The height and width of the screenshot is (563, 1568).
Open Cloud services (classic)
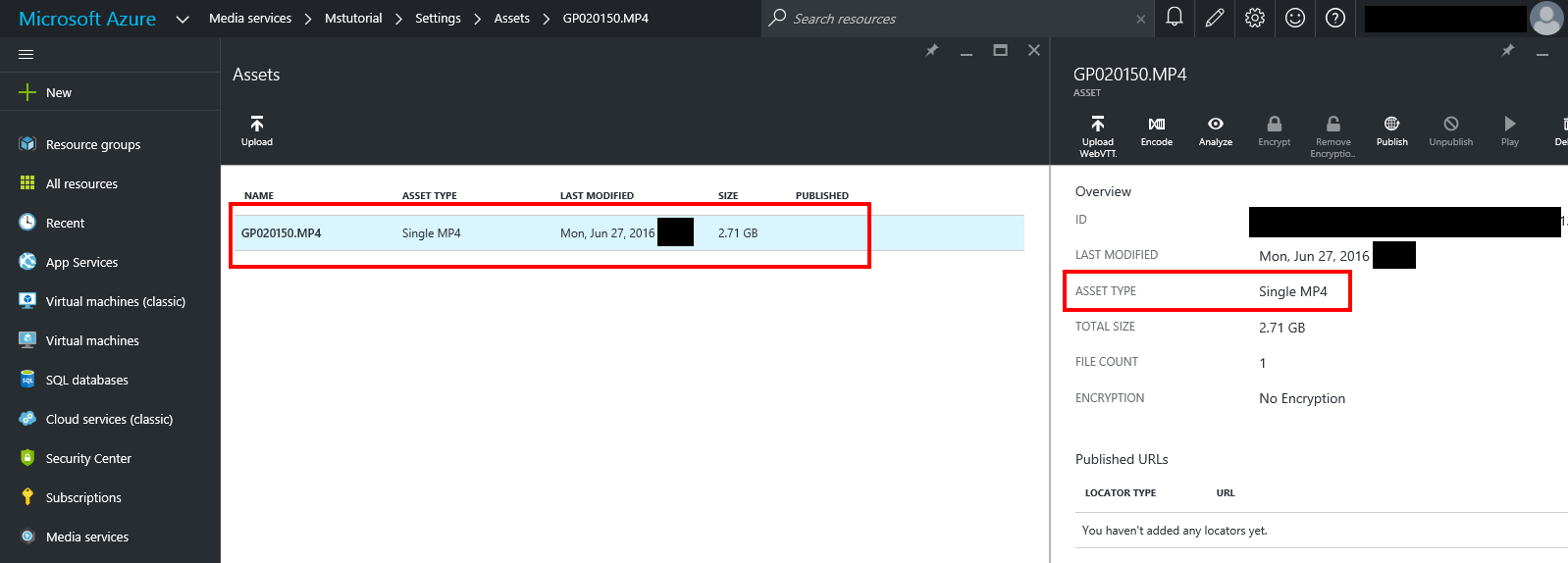(109, 419)
